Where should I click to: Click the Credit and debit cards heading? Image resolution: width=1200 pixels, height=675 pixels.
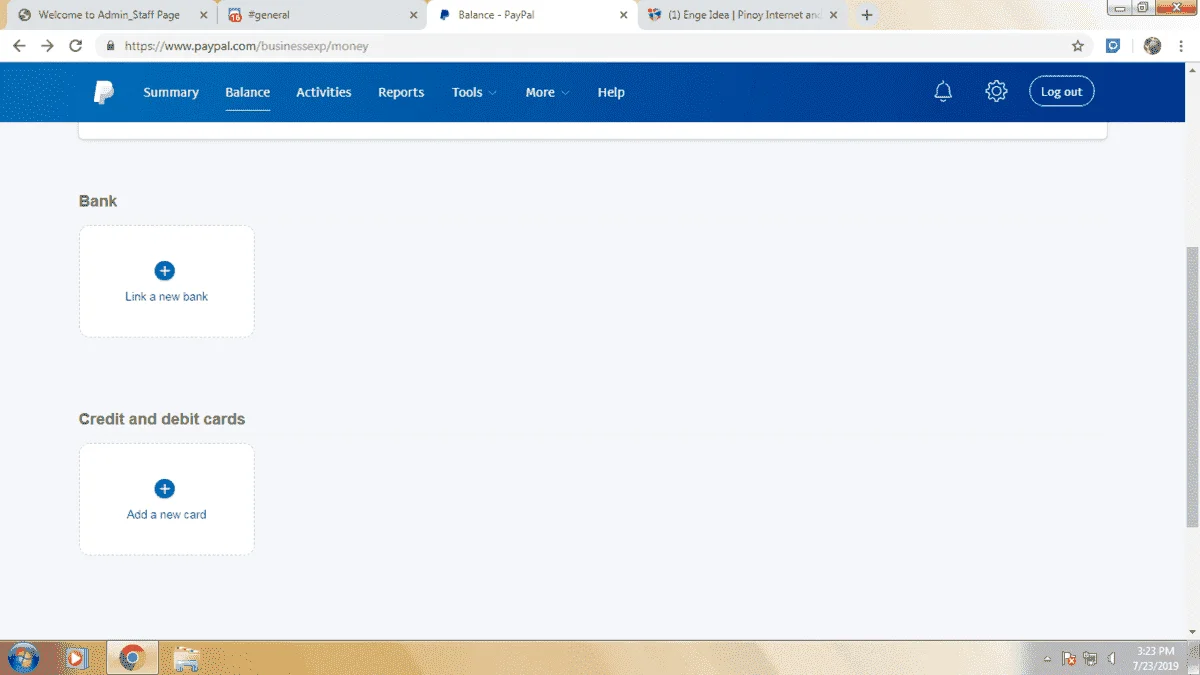click(162, 419)
